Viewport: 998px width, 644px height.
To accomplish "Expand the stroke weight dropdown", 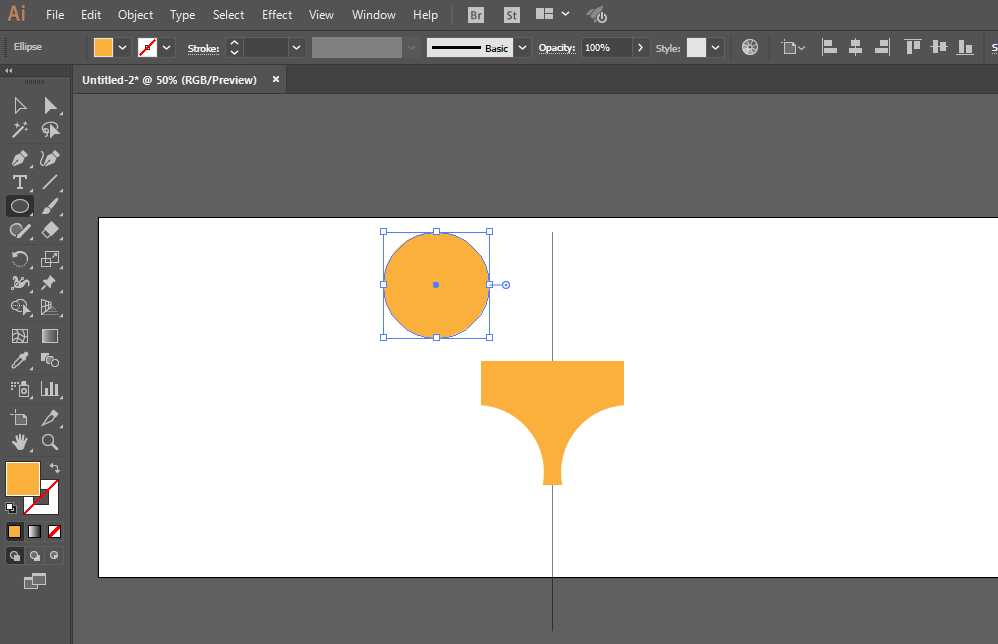I will (297, 47).
